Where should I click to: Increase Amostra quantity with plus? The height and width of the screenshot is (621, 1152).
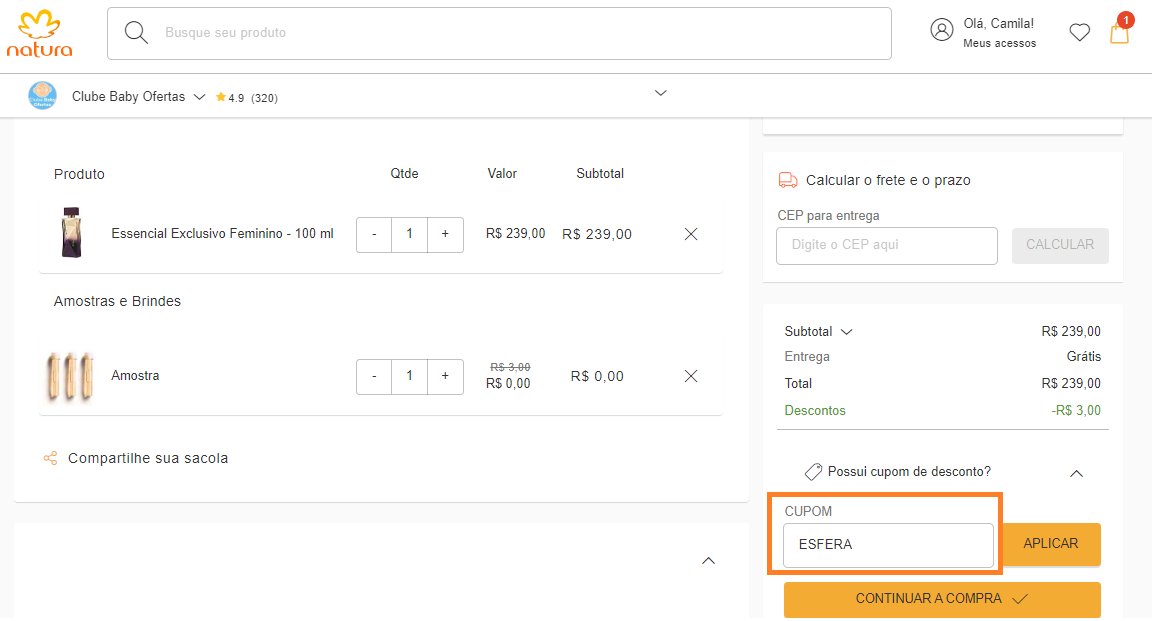(x=445, y=376)
